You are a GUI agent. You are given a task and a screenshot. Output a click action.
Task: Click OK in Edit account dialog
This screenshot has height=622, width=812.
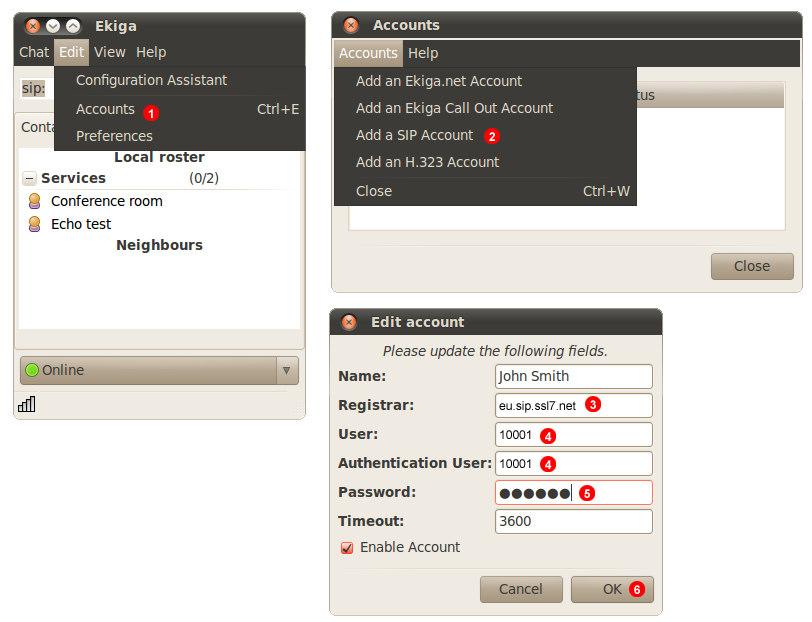tap(612, 589)
